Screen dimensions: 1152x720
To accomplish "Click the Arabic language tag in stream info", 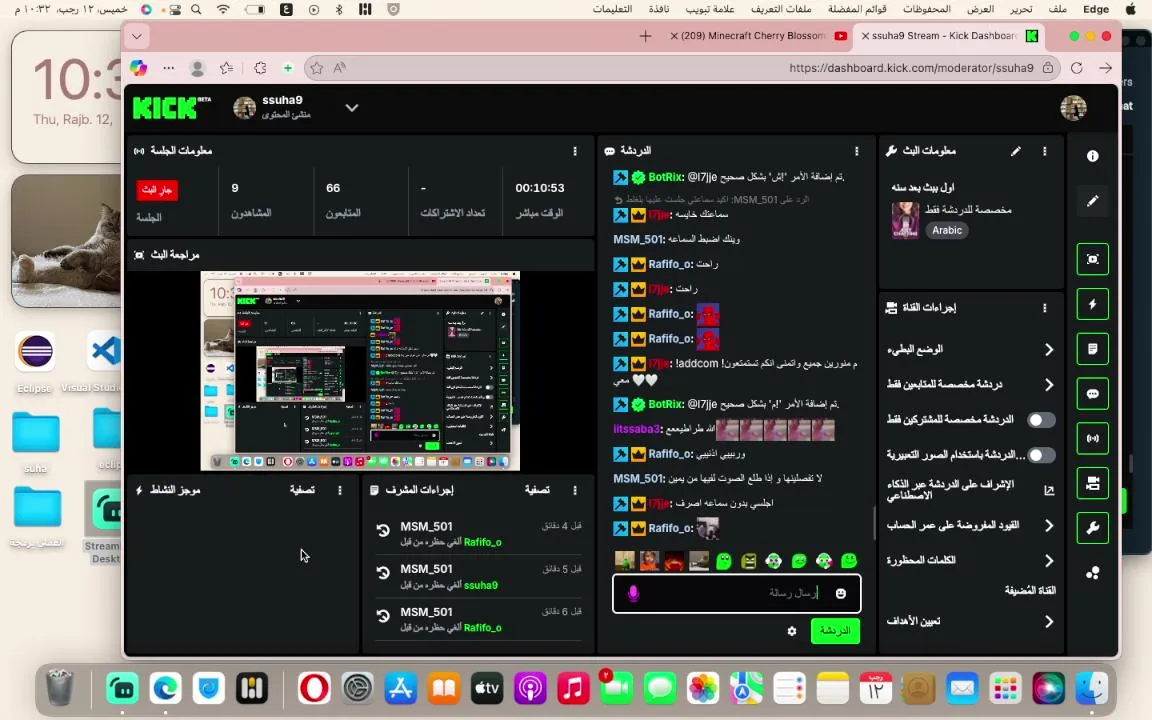I will 947,230.
